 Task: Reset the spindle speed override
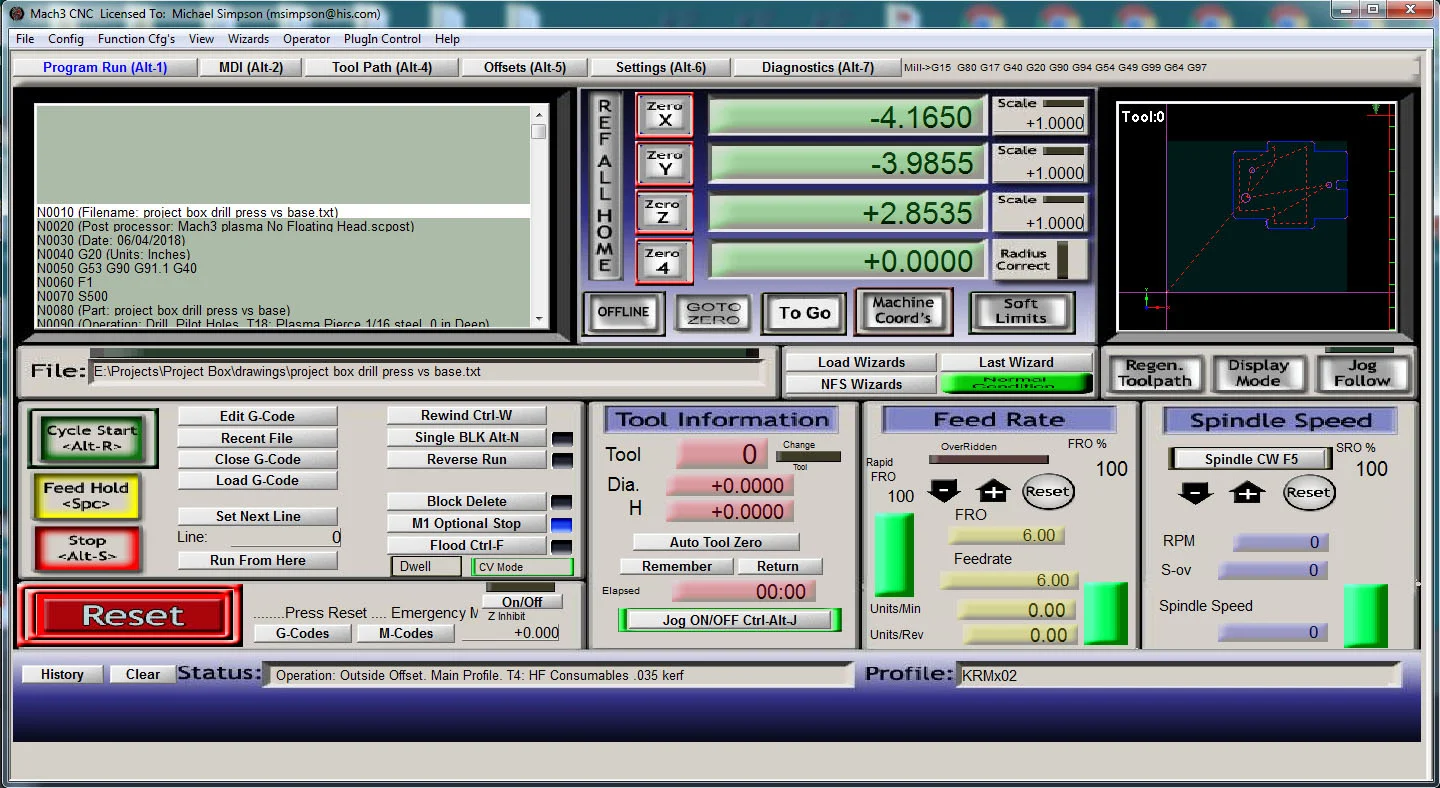[1309, 492]
